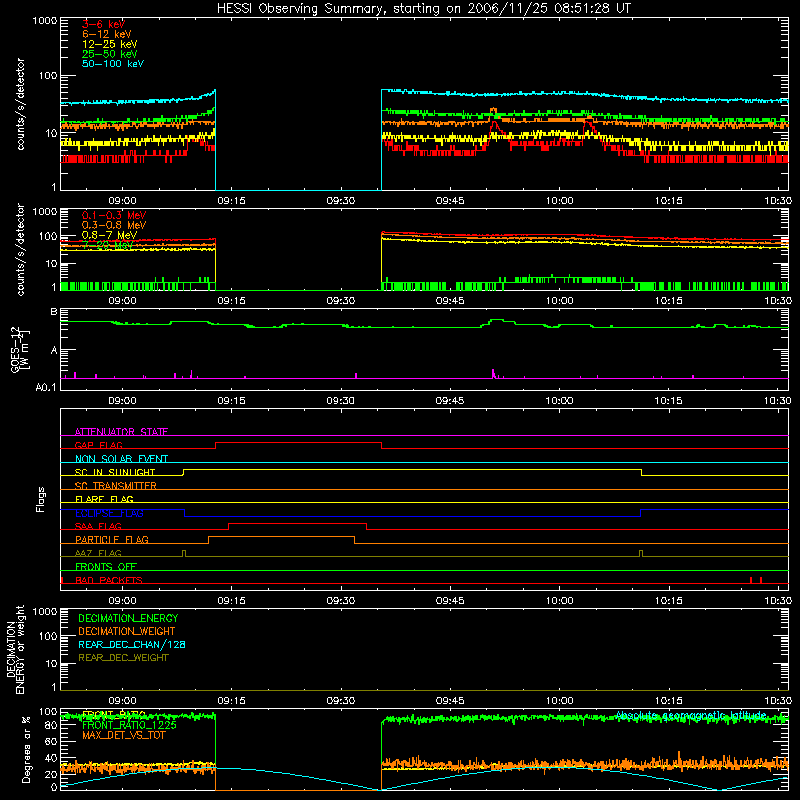The width and height of the screenshot is (800, 800).
Task: Select the GAP_FLAG label
Action: tap(98, 445)
